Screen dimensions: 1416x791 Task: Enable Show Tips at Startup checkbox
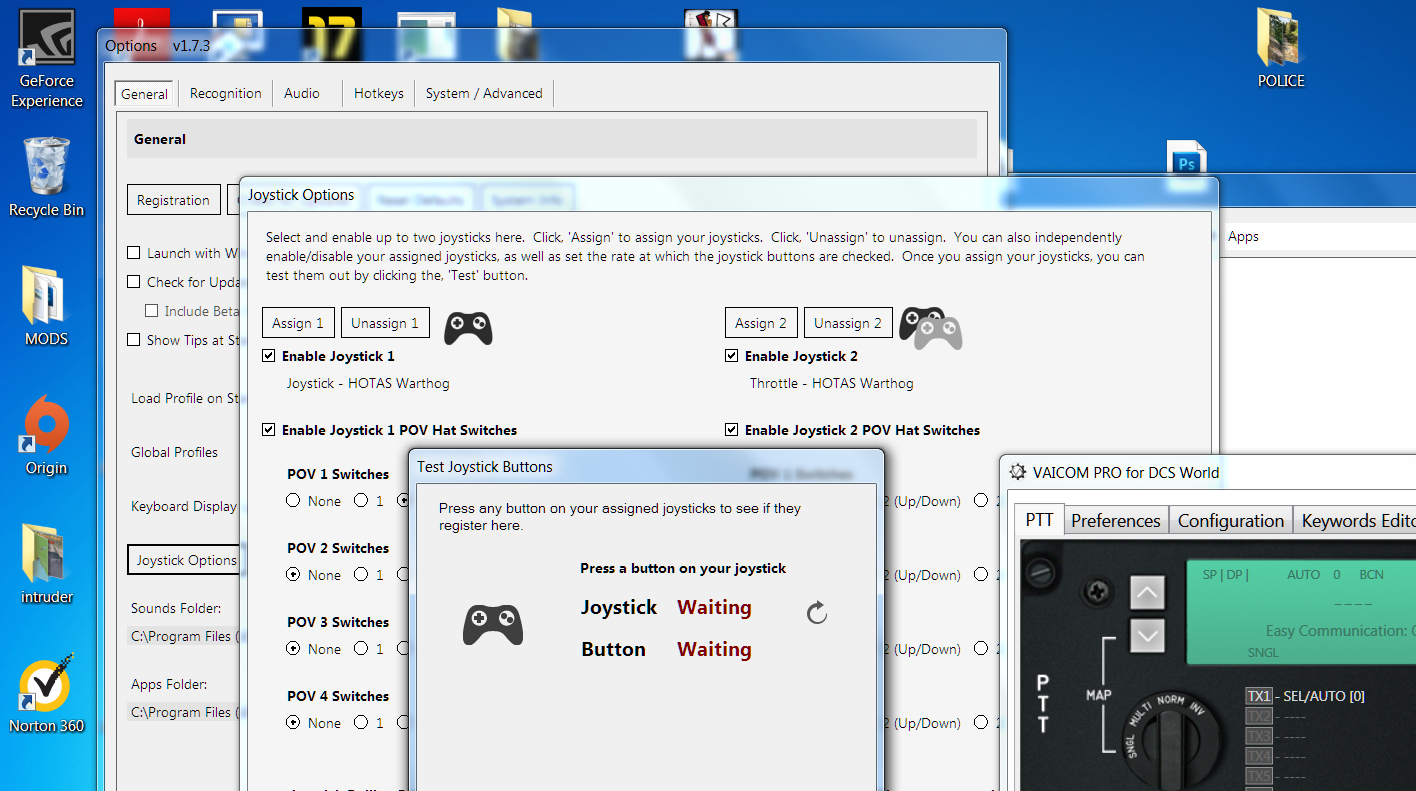pos(134,340)
